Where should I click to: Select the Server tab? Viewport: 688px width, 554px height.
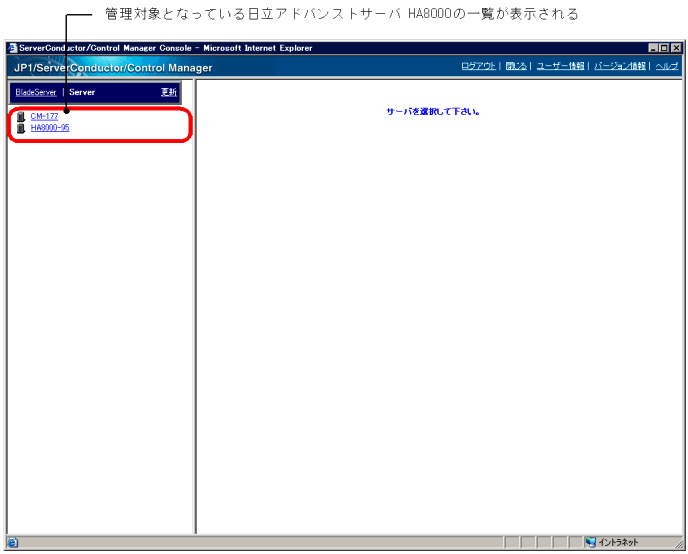pos(82,92)
